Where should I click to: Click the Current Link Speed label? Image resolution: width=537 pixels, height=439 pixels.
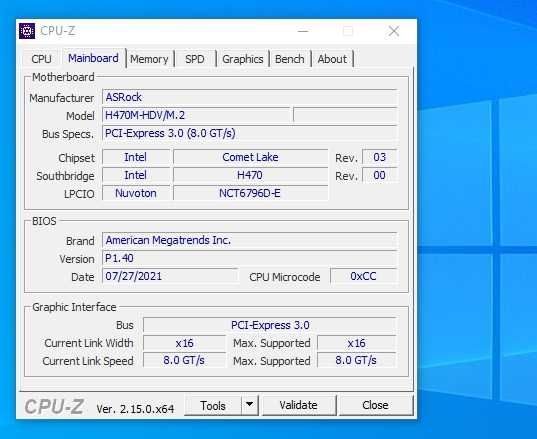[x=88, y=361]
